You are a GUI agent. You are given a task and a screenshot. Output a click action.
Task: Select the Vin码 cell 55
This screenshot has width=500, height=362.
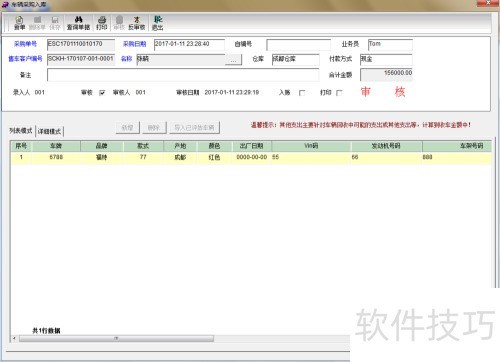311,157
